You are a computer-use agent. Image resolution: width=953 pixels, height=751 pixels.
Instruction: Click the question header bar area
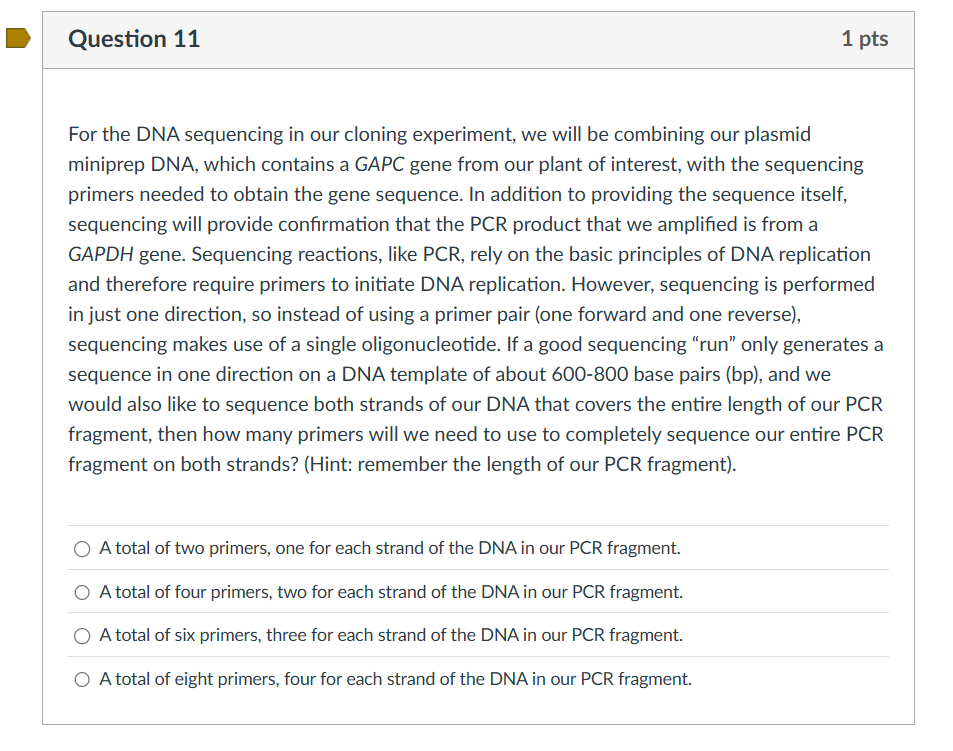click(x=475, y=39)
